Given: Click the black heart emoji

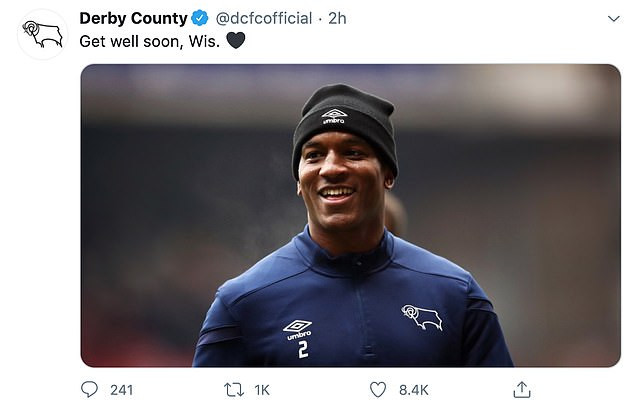Looking at the screenshot, I should 236,40.
